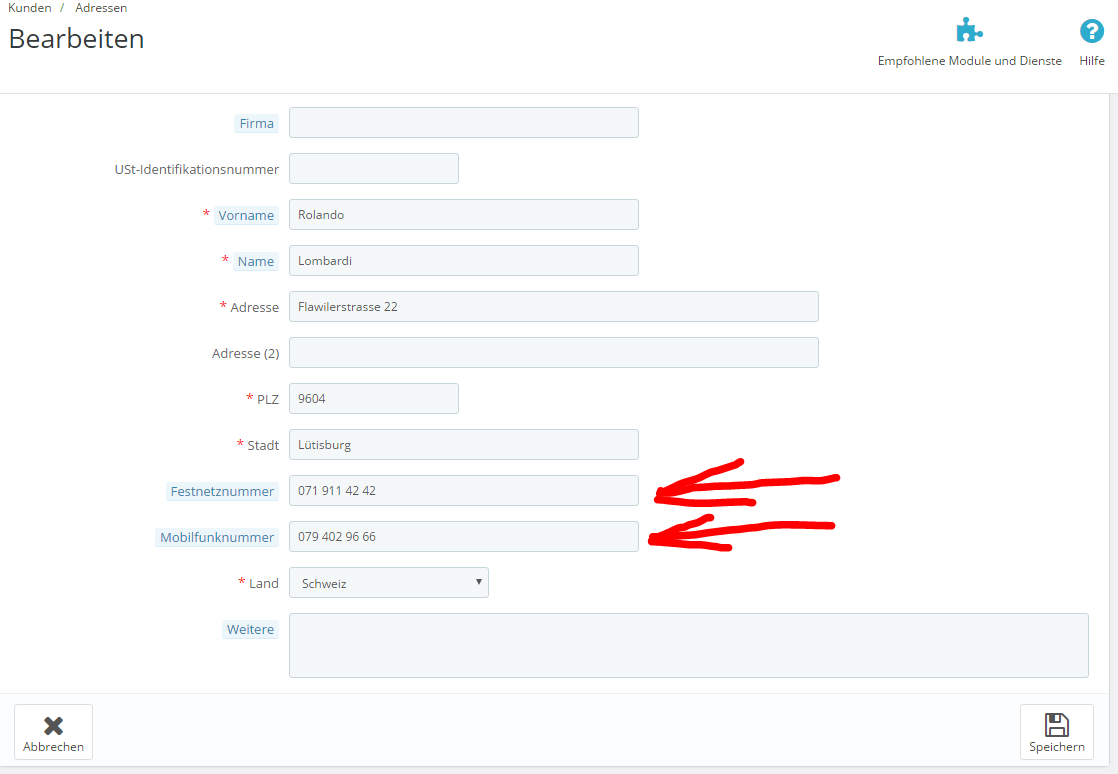Screen dimensions: 1118x774
Task: Click the Festnetznummer label
Action: click(222, 491)
